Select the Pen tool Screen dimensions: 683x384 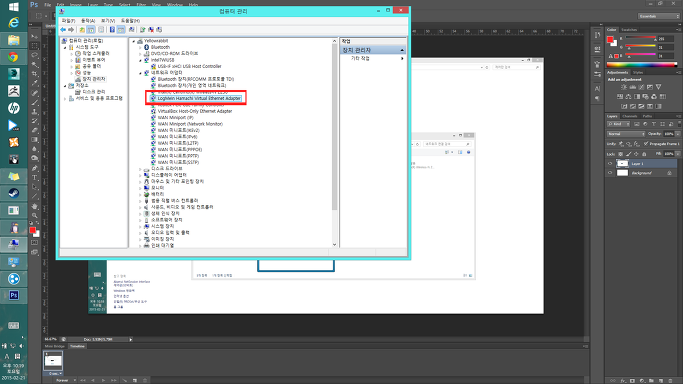[x=34, y=168]
